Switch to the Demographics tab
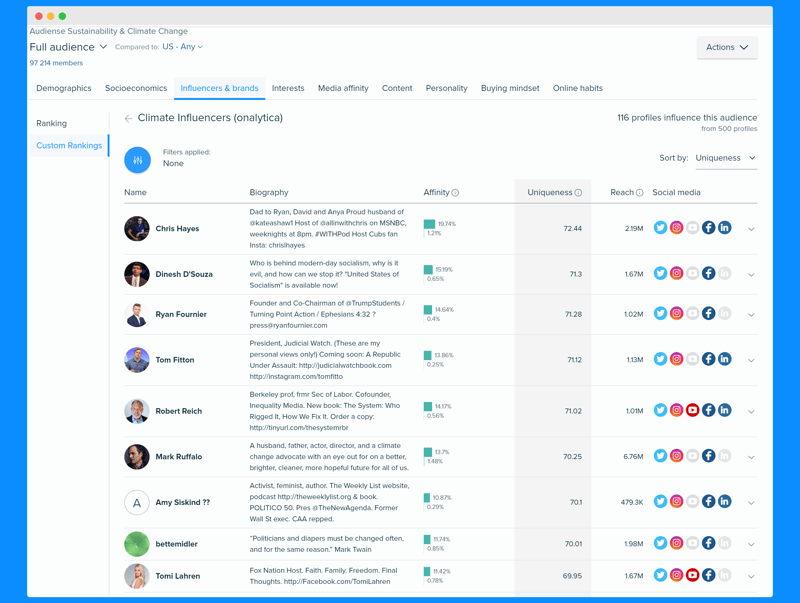The height and width of the screenshot is (603, 800). coord(64,88)
